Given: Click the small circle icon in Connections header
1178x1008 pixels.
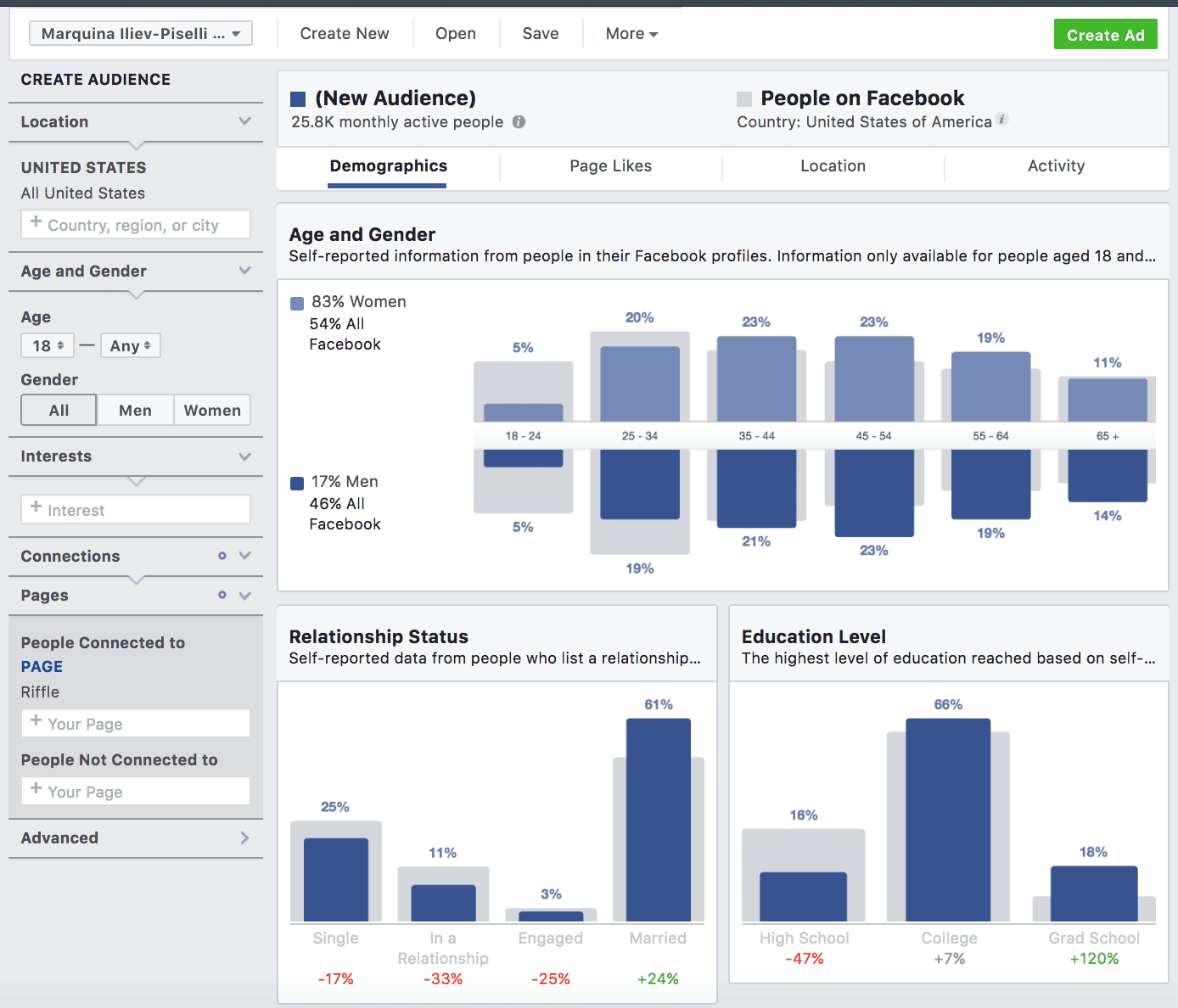Looking at the screenshot, I should tap(222, 556).
